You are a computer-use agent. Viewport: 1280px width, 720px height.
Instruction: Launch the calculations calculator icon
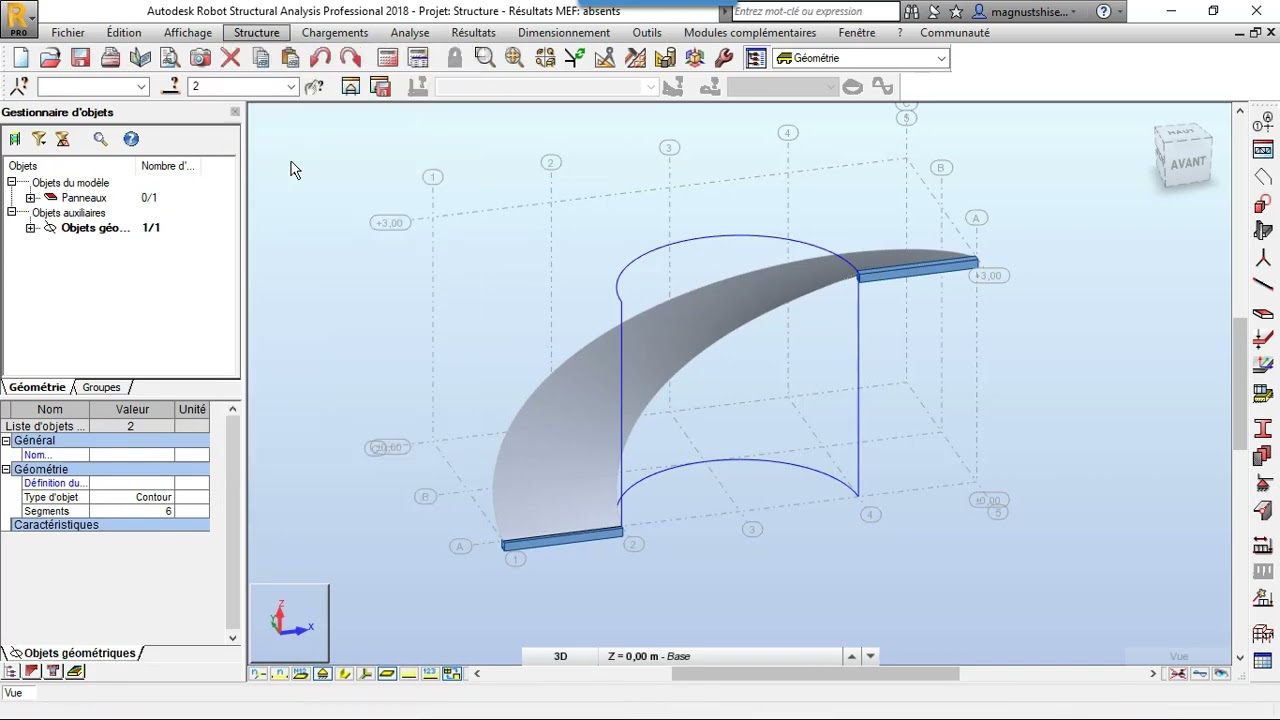tap(388, 58)
